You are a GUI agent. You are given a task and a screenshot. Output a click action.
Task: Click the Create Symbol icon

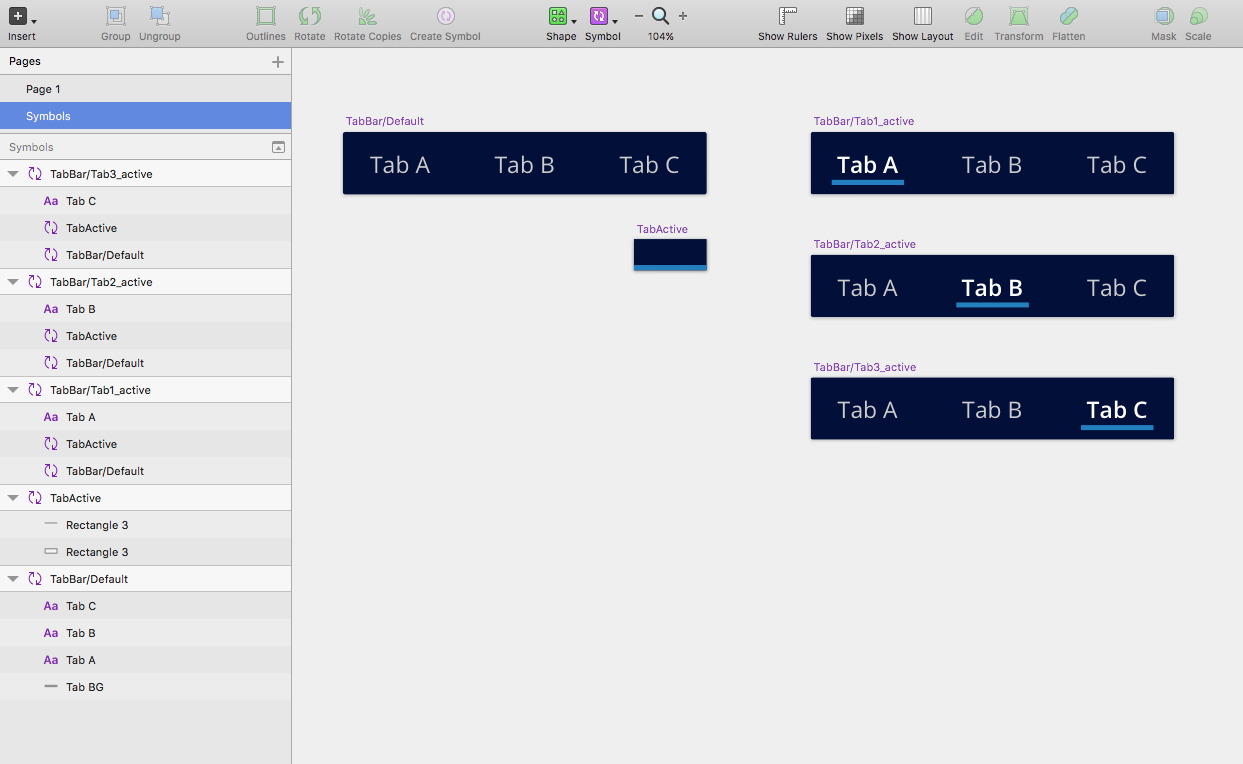[445, 16]
